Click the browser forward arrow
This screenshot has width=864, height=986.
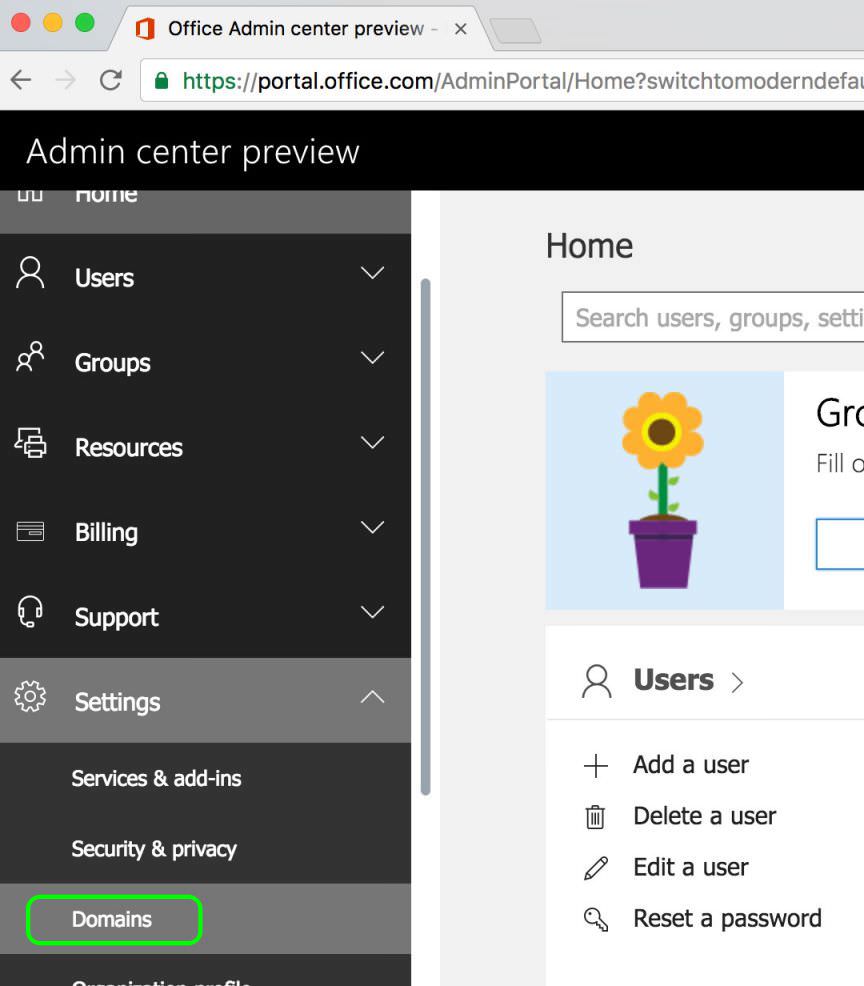point(65,80)
